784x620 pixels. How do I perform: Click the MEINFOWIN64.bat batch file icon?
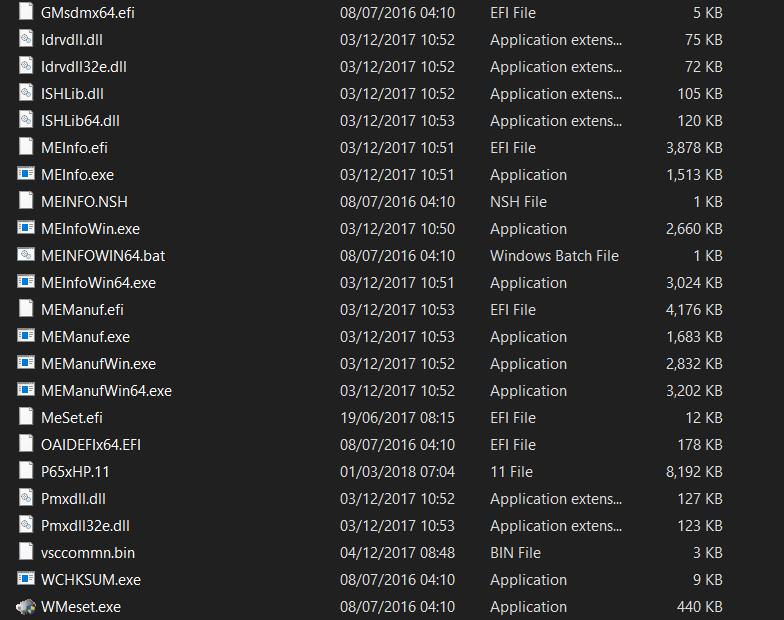tap(26, 256)
